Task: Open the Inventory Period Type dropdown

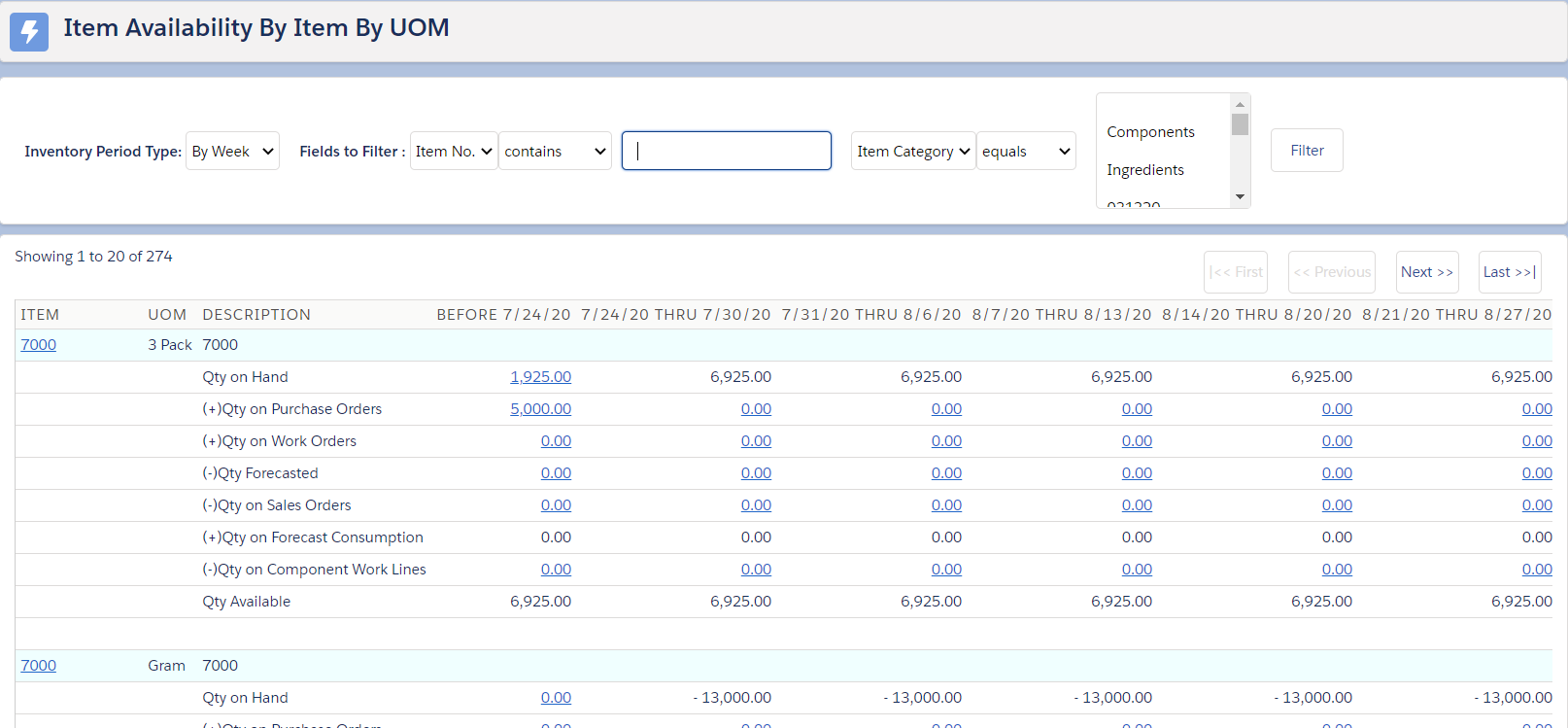Action: click(x=232, y=151)
